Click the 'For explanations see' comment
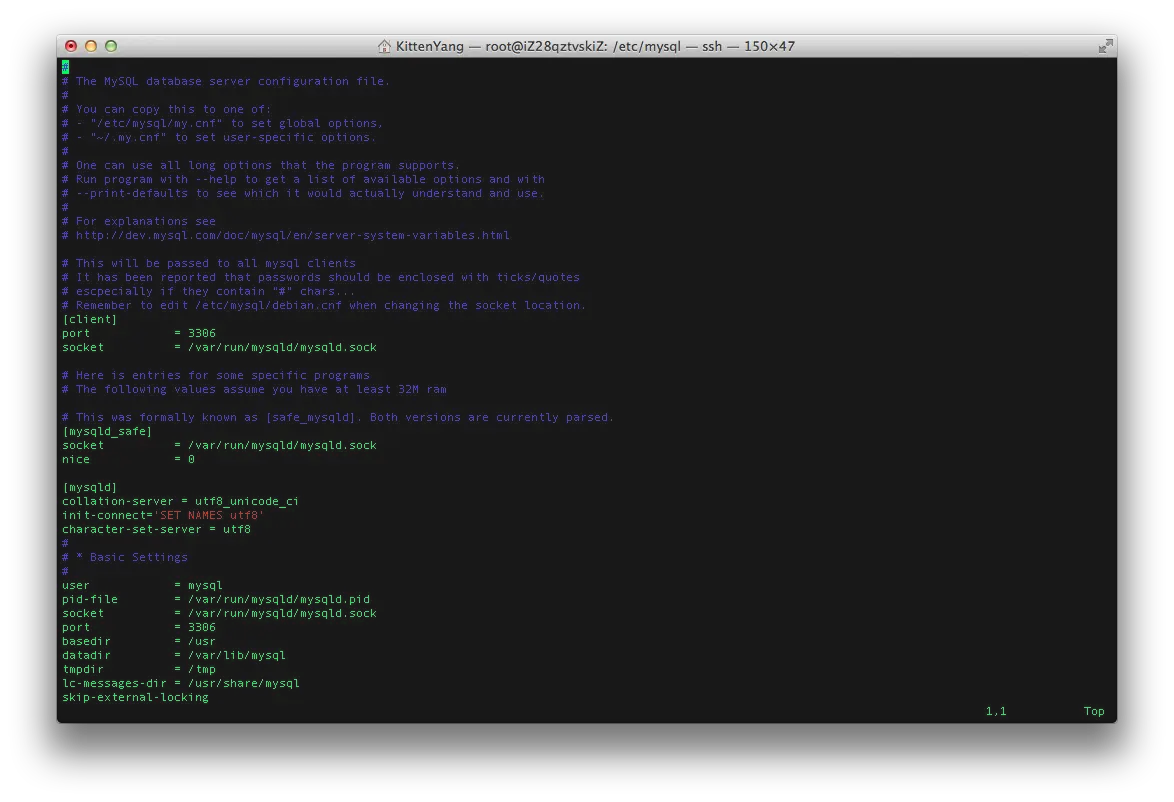The width and height of the screenshot is (1174, 802). point(139,222)
